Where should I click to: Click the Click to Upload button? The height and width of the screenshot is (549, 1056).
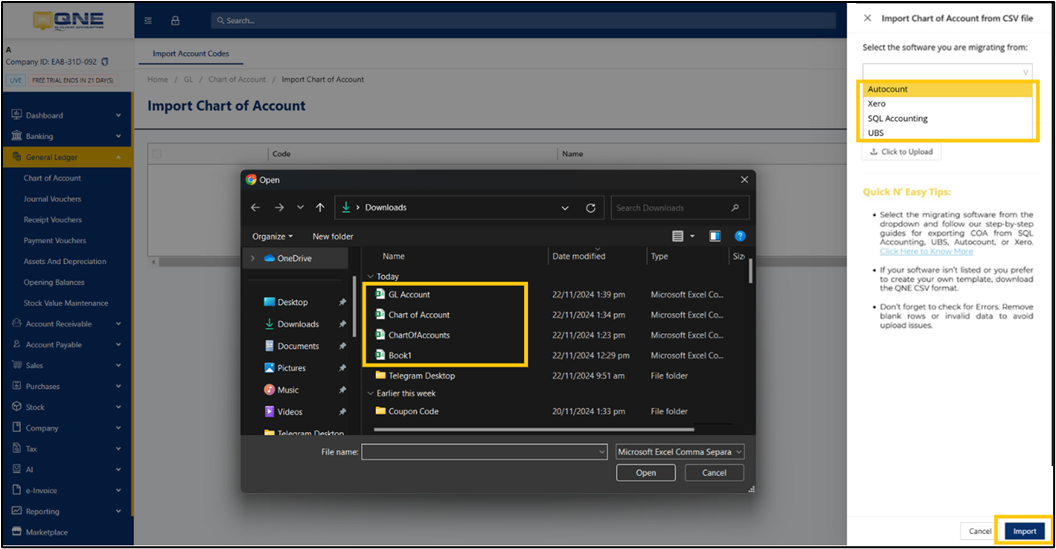902,152
